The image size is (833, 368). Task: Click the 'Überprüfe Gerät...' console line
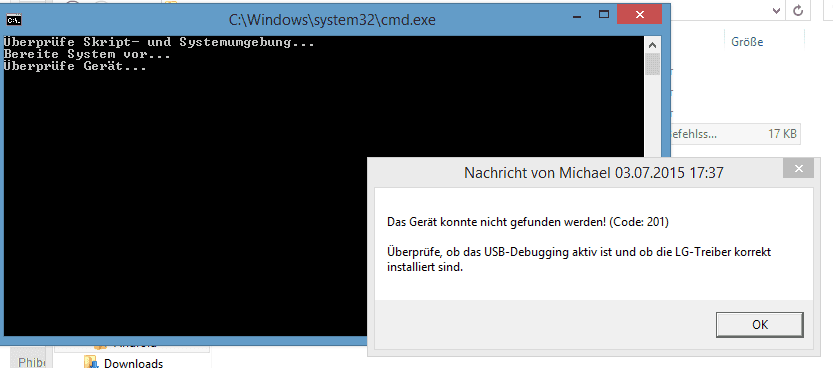tap(75, 66)
